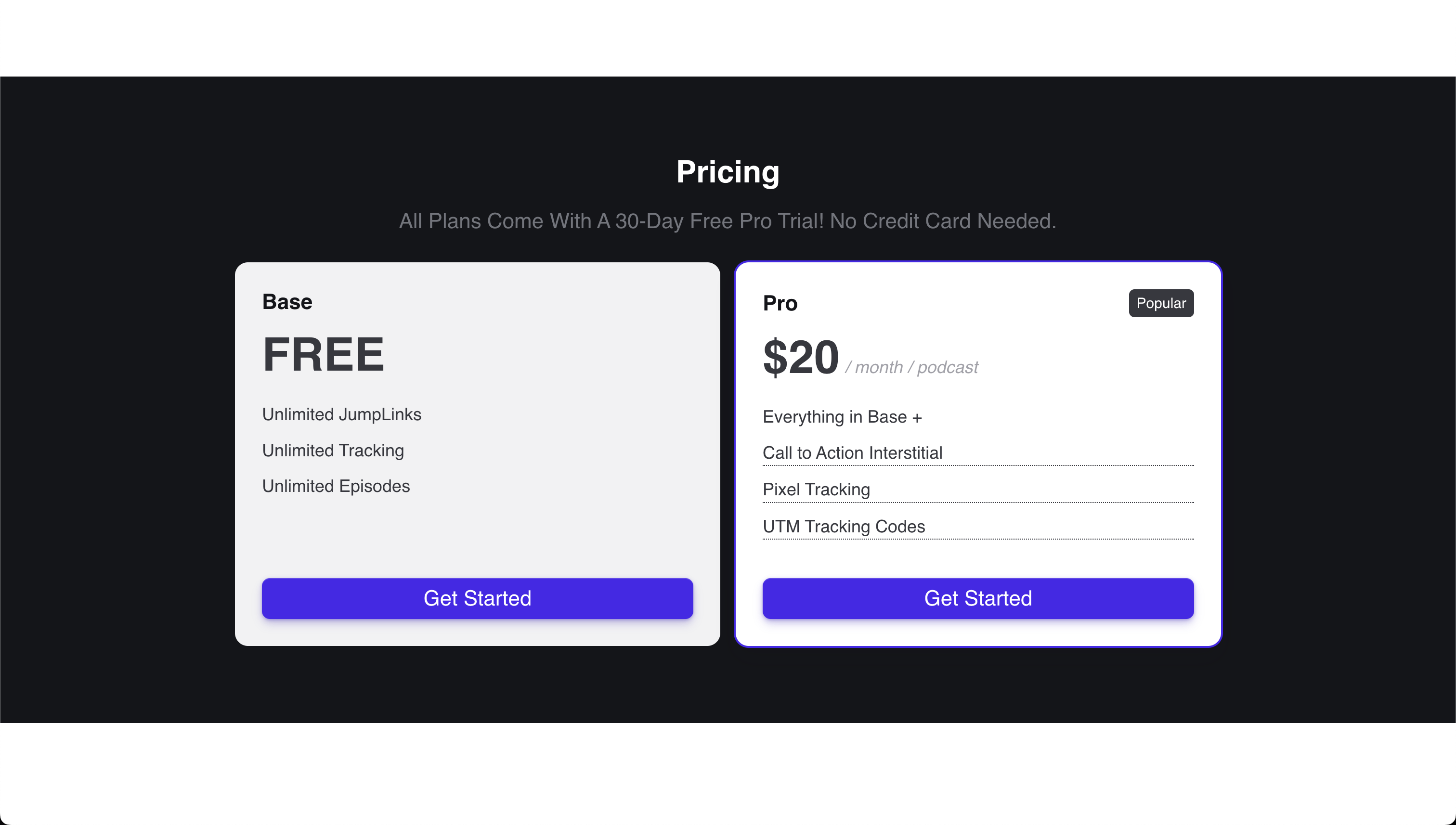Click the Pricing heading

pyautogui.click(x=727, y=172)
